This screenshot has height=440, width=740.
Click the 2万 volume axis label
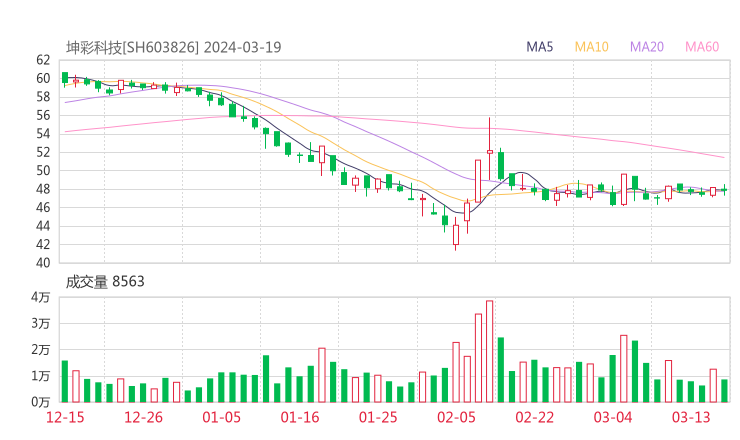pyautogui.click(x=41, y=350)
